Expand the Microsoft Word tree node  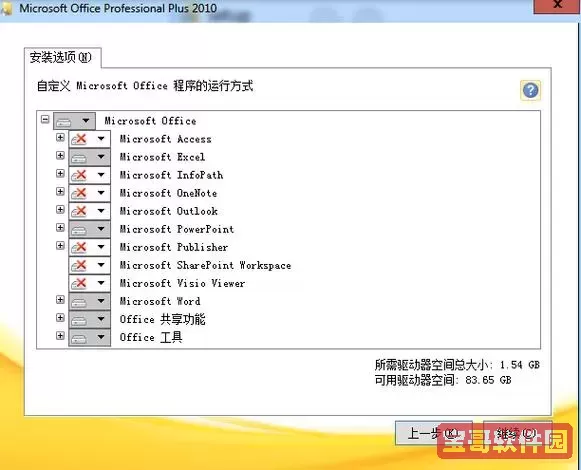click(x=60, y=299)
